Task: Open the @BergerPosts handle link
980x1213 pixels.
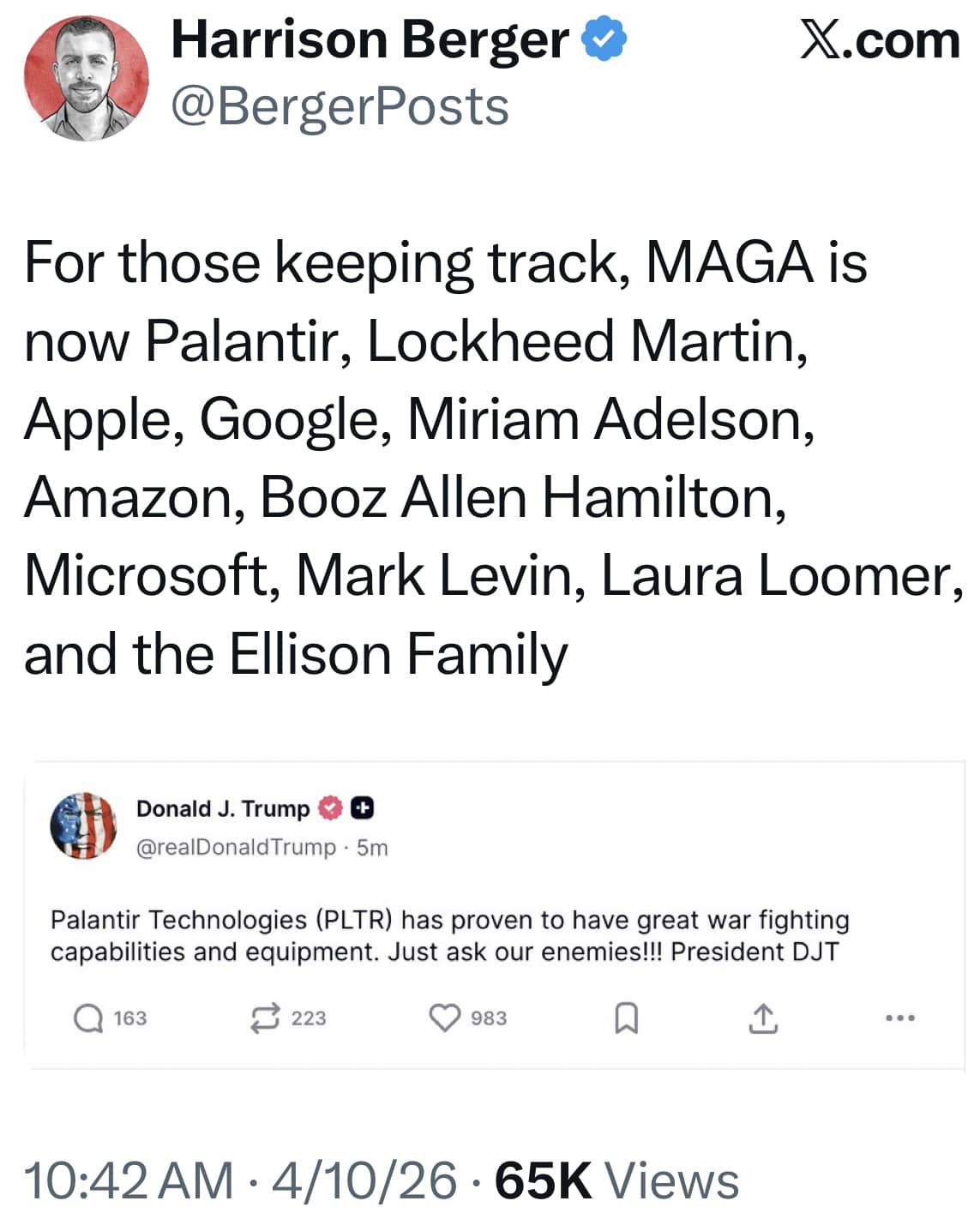Action: 340,107
